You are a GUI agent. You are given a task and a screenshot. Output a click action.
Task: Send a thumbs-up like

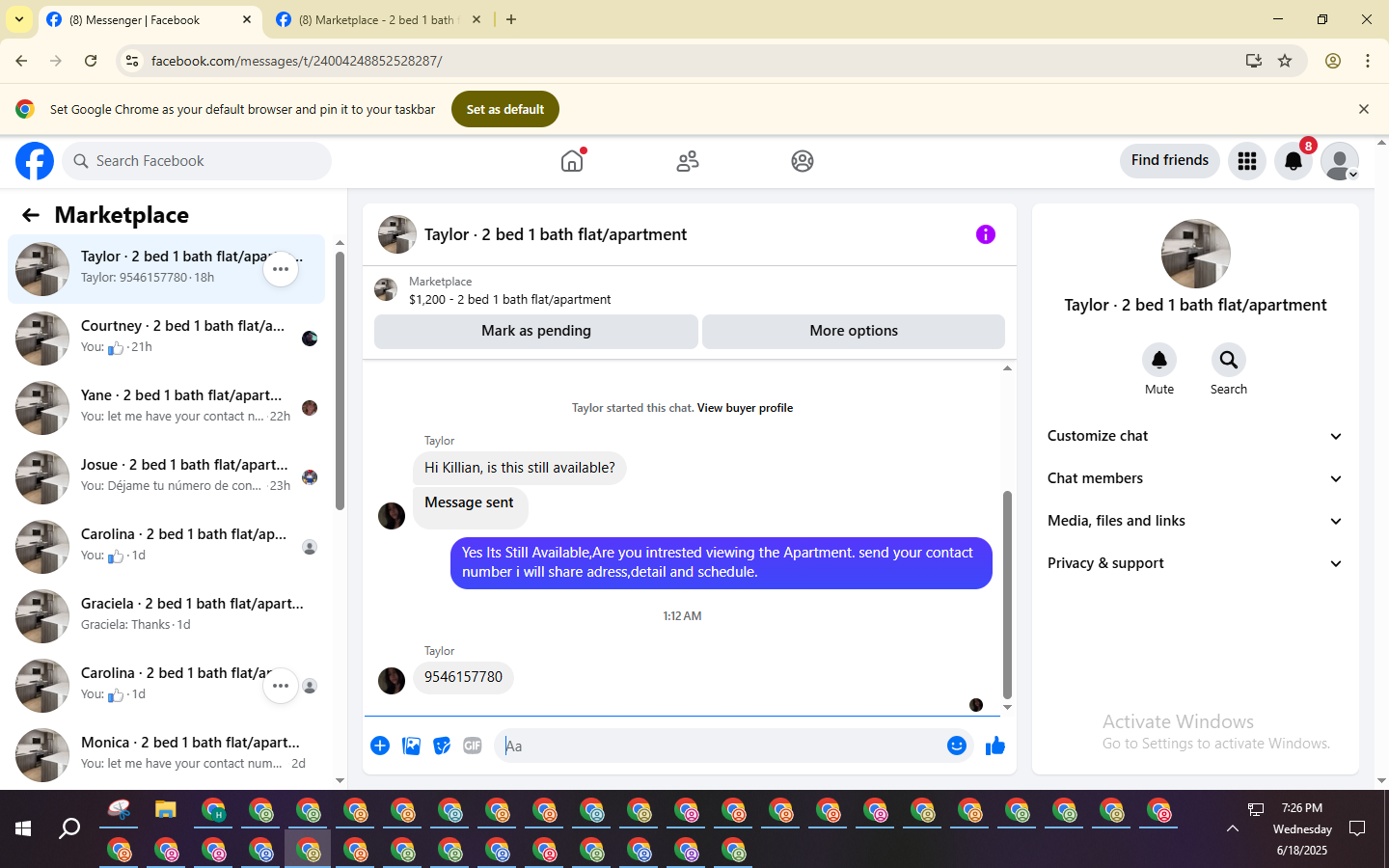[995, 746]
